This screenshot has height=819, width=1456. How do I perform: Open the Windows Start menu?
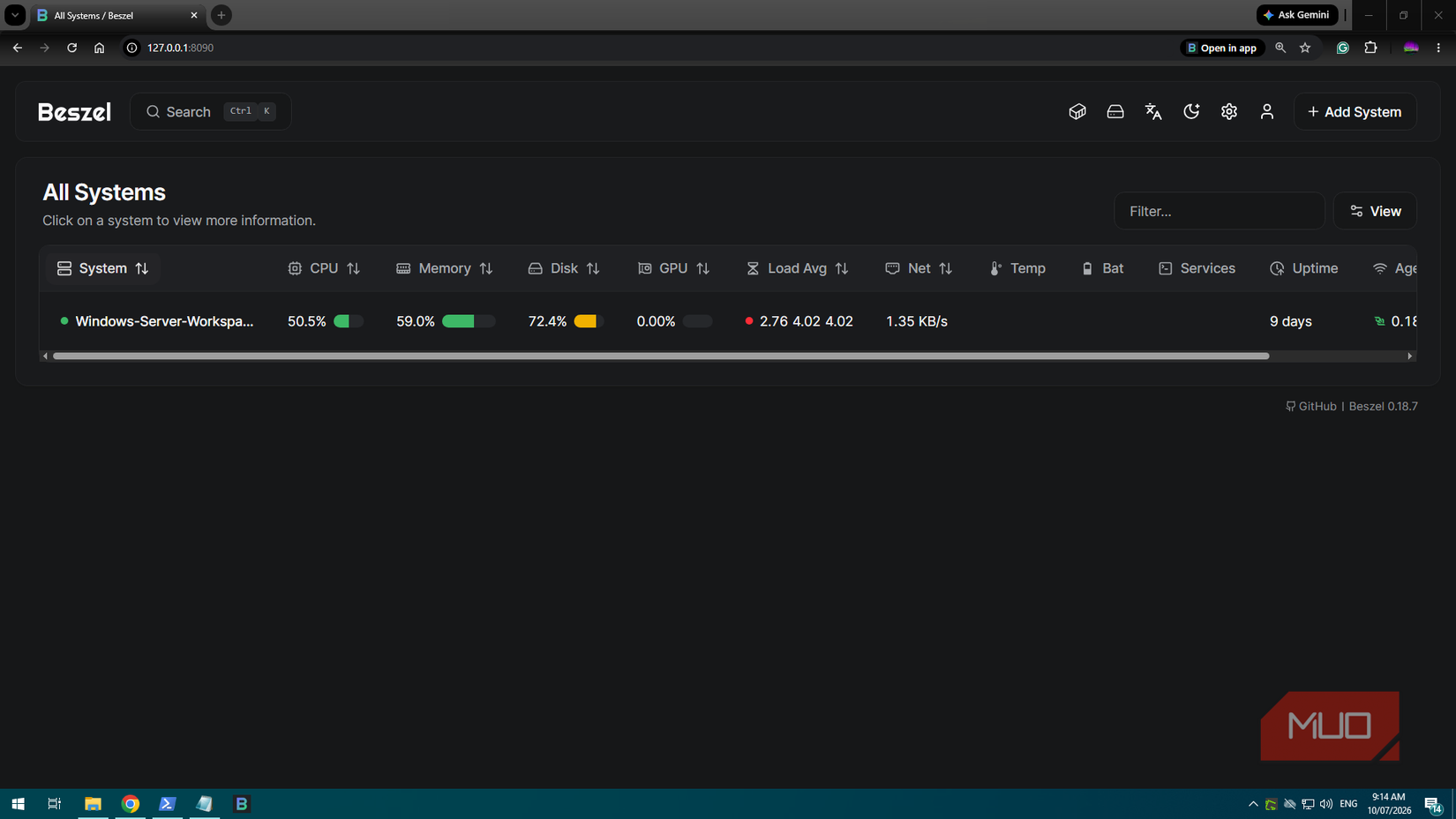tap(18, 803)
